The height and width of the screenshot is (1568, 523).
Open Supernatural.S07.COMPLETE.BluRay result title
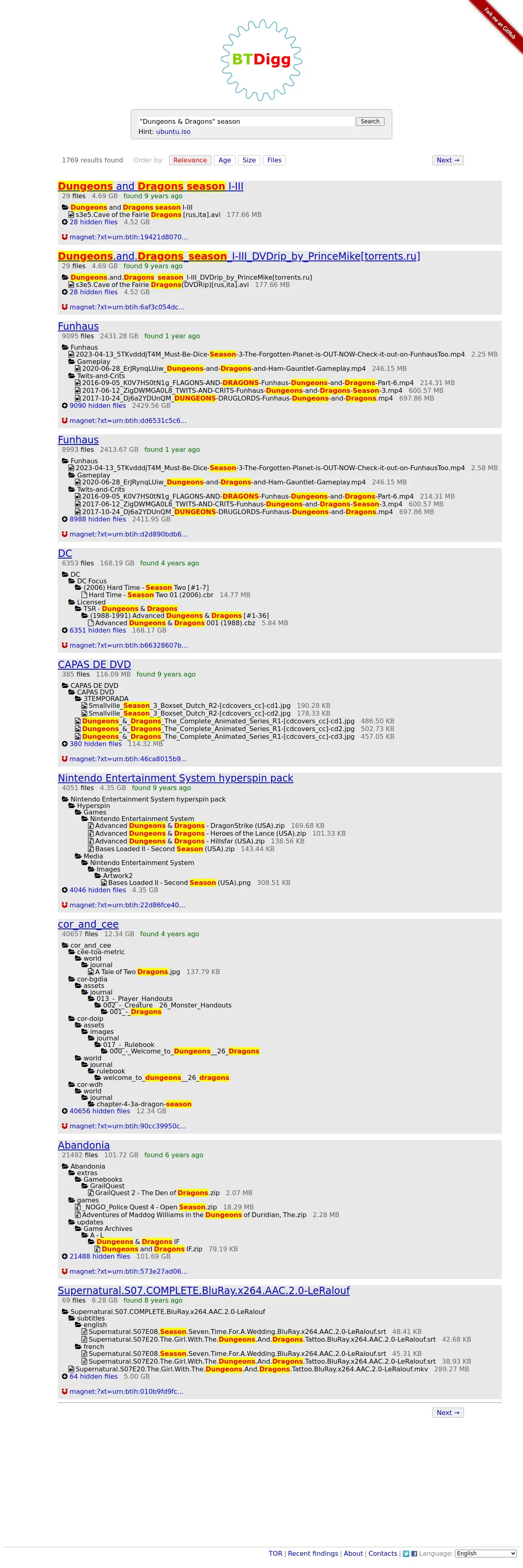coord(204,1290)
